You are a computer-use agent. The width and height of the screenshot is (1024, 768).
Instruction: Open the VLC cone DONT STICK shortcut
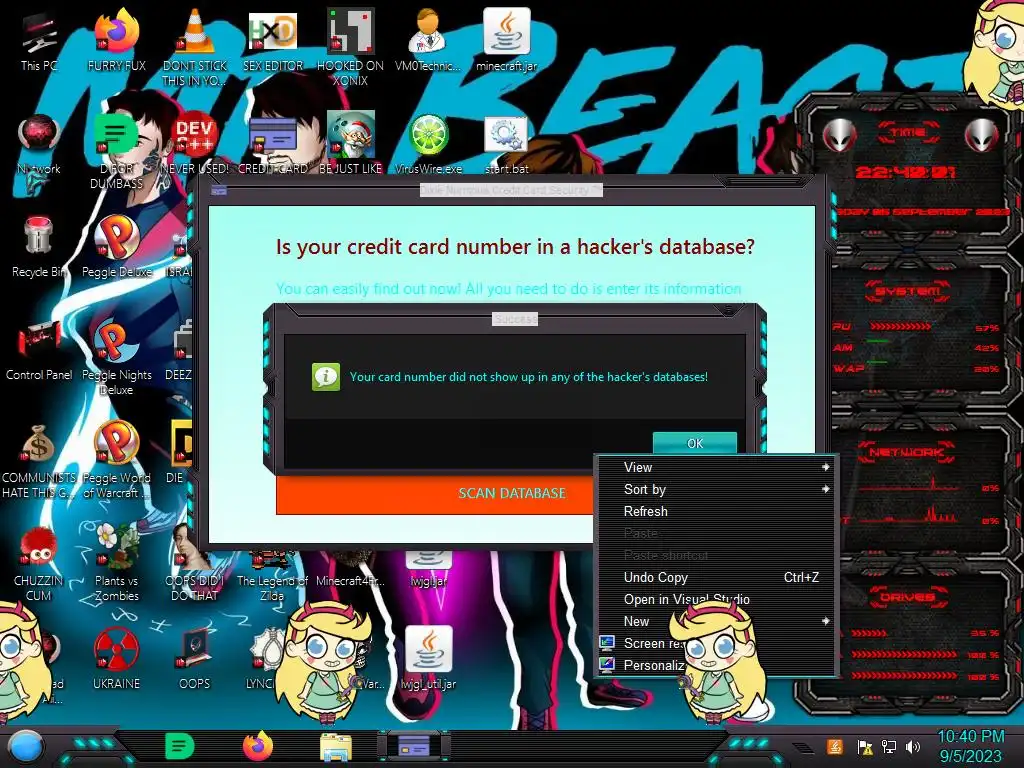point(195,46)
